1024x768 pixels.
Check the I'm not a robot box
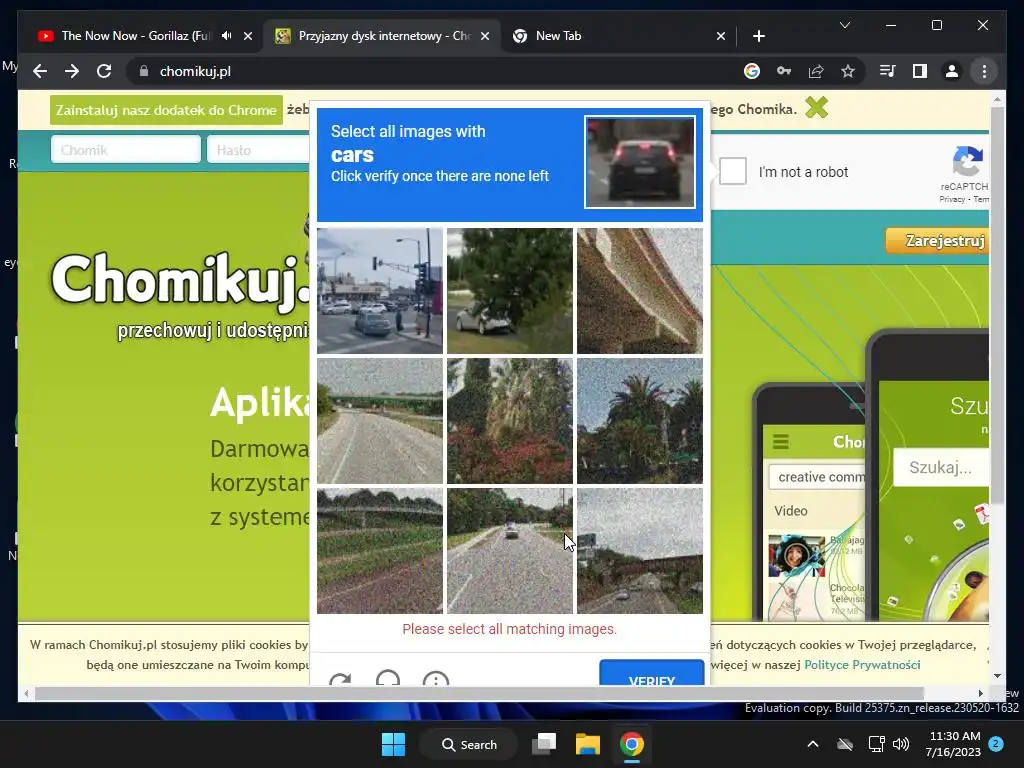[733, 172]
